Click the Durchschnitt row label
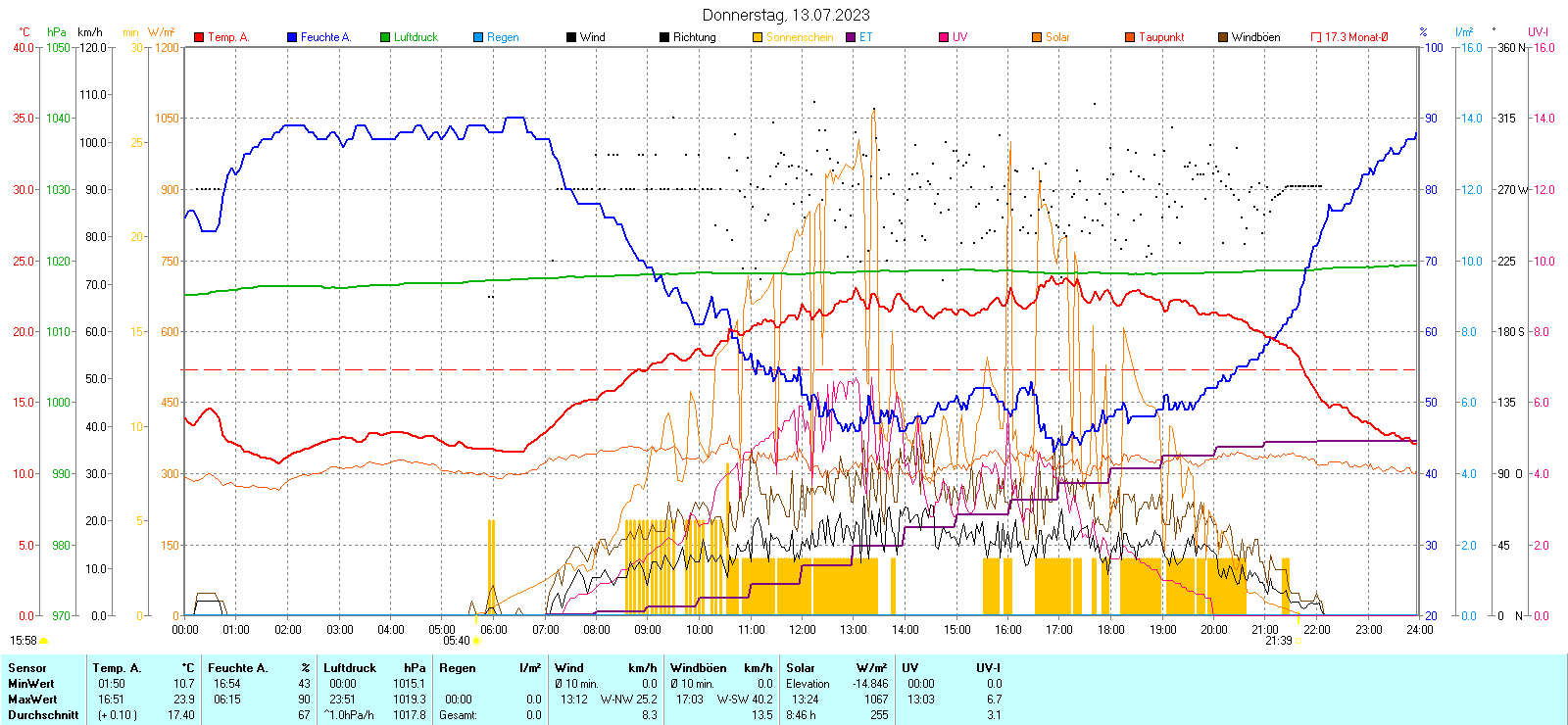1568x725 pixels. tap(43, 715)
